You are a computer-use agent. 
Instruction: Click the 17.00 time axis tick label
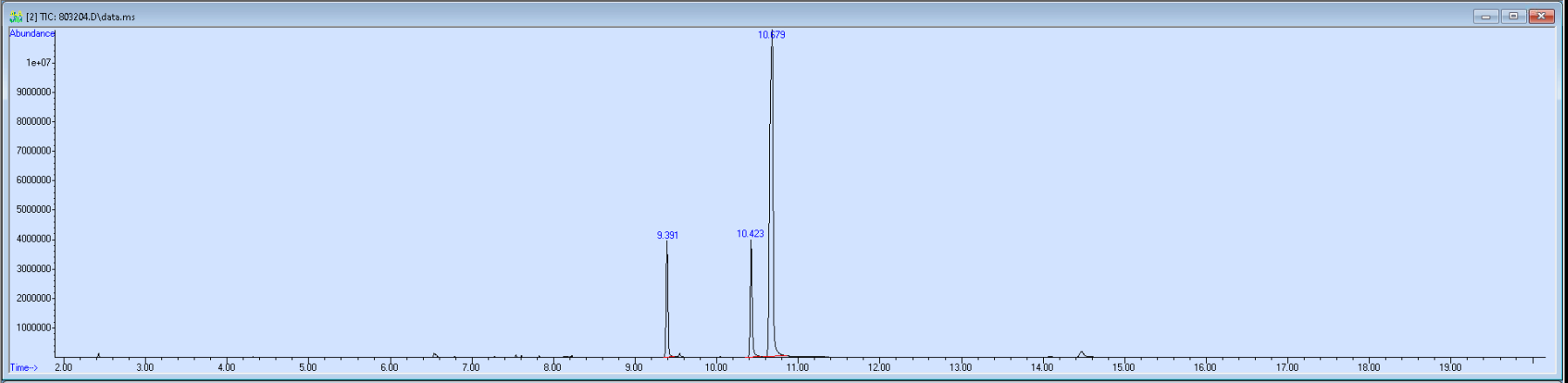(1287, 368)
